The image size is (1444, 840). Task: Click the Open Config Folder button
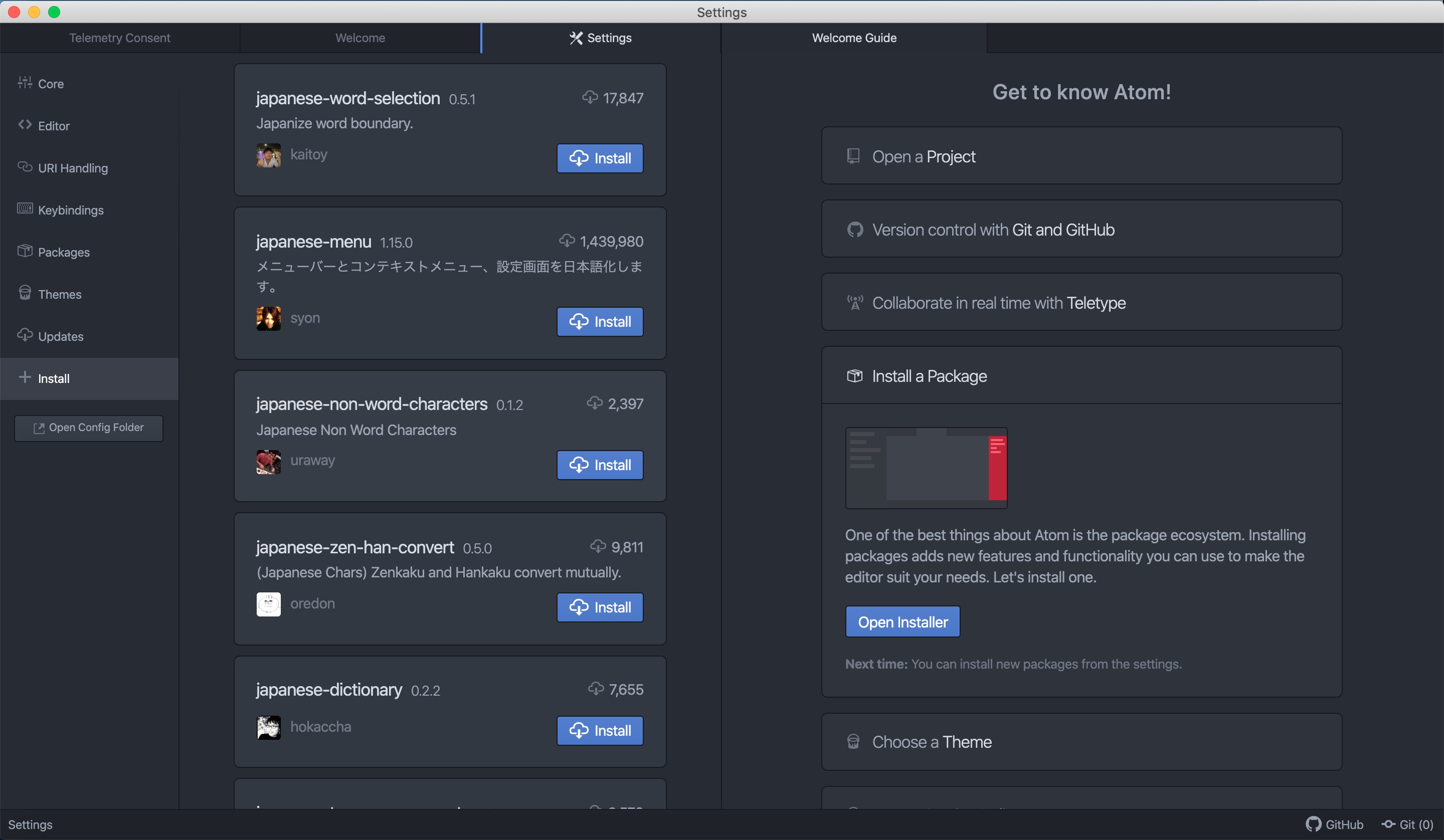[89, 428]
